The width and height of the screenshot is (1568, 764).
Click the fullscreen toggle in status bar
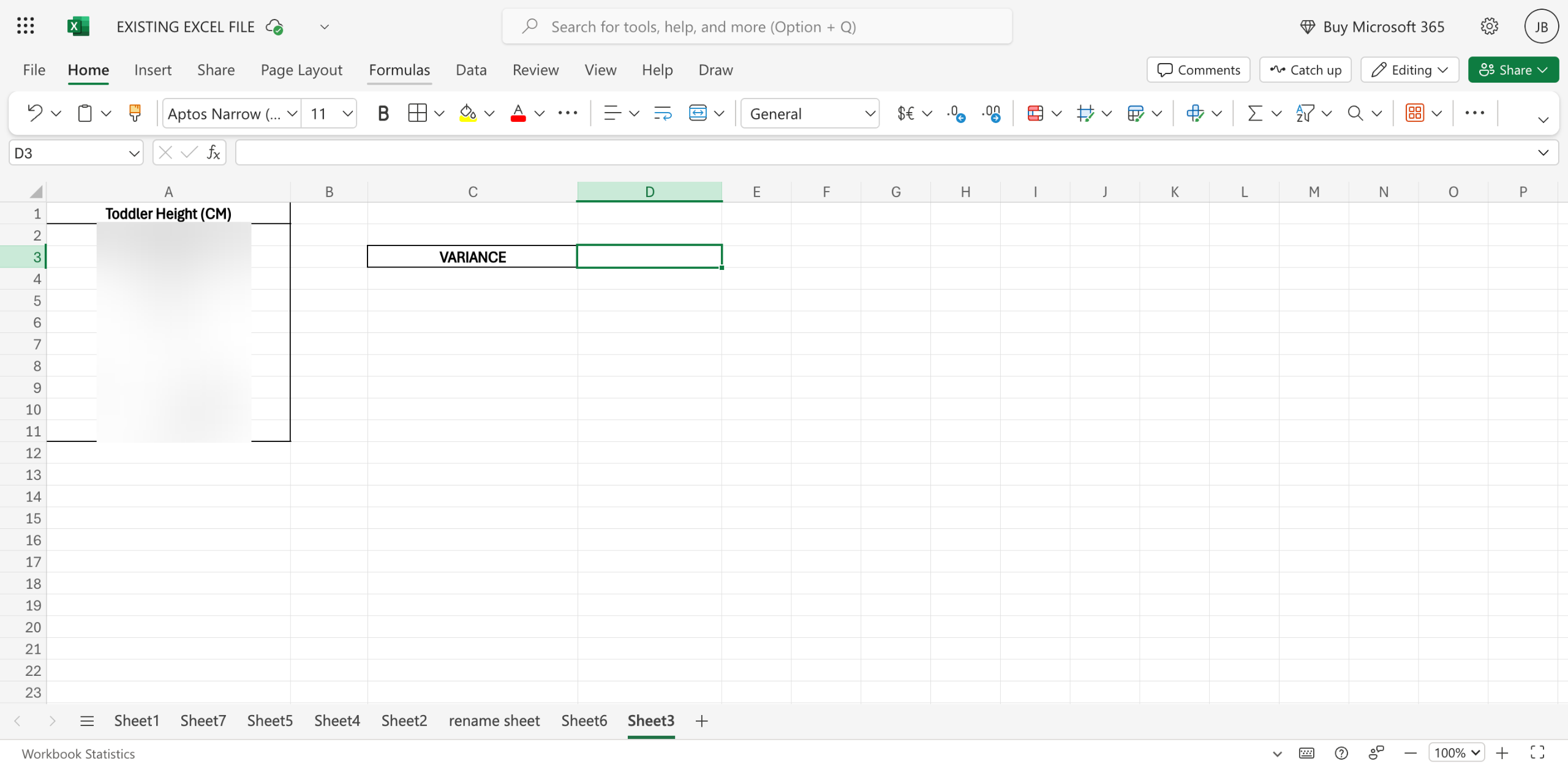[1537, 752]
